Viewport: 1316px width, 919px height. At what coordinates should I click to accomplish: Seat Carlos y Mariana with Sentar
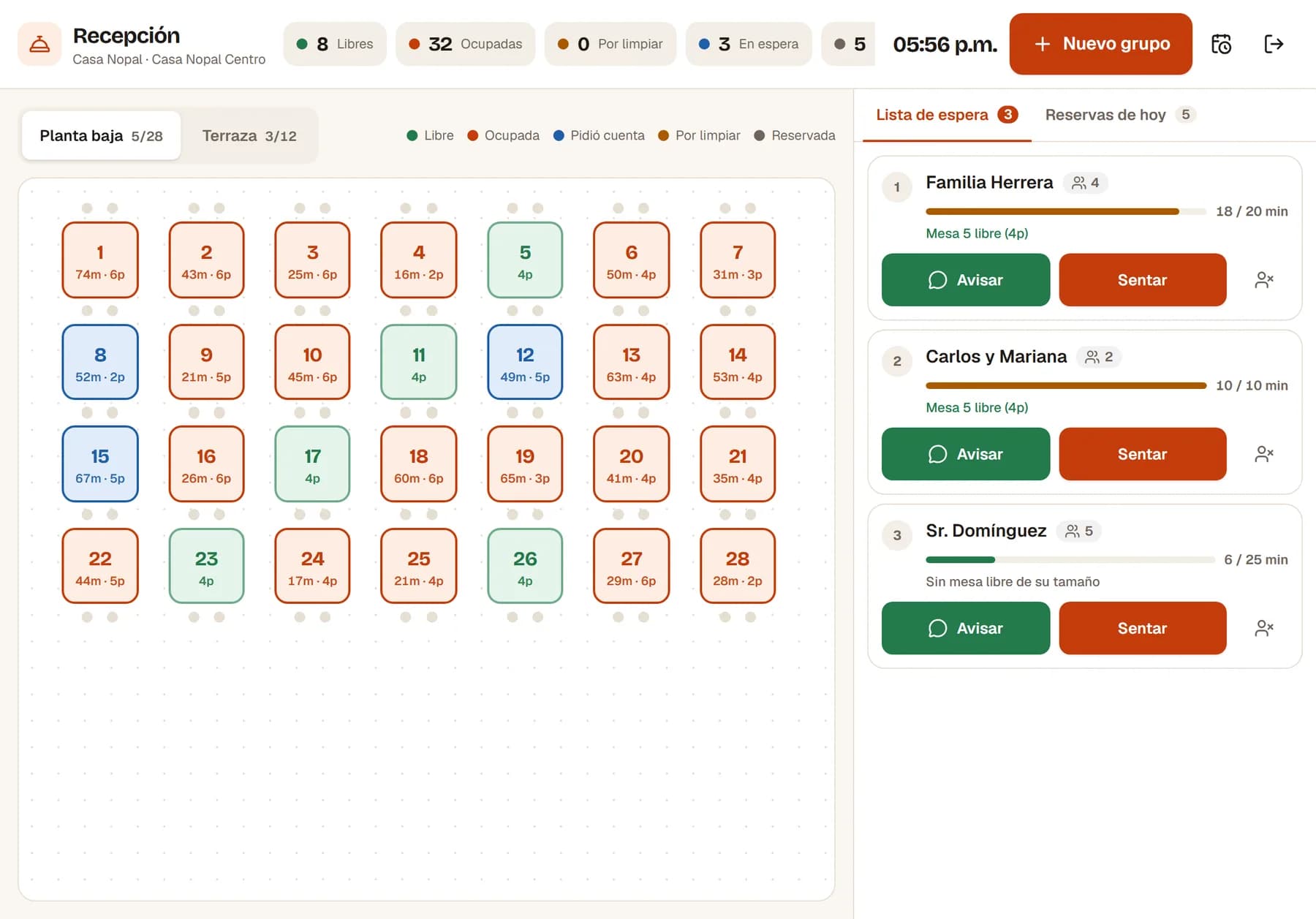tap(1143, 454)
